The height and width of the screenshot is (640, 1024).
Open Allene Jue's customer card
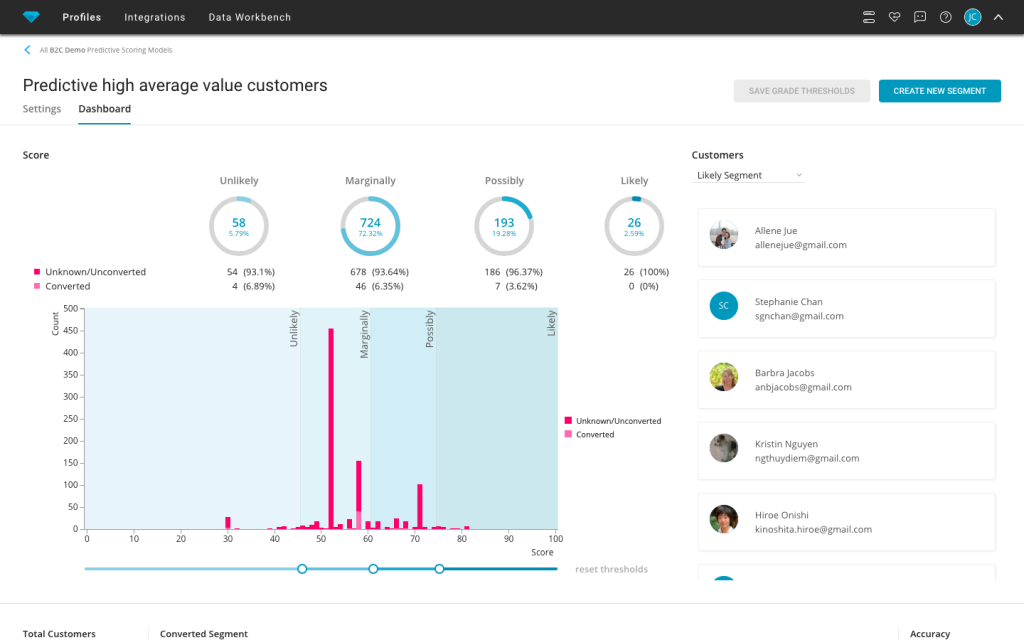[846, 238]
